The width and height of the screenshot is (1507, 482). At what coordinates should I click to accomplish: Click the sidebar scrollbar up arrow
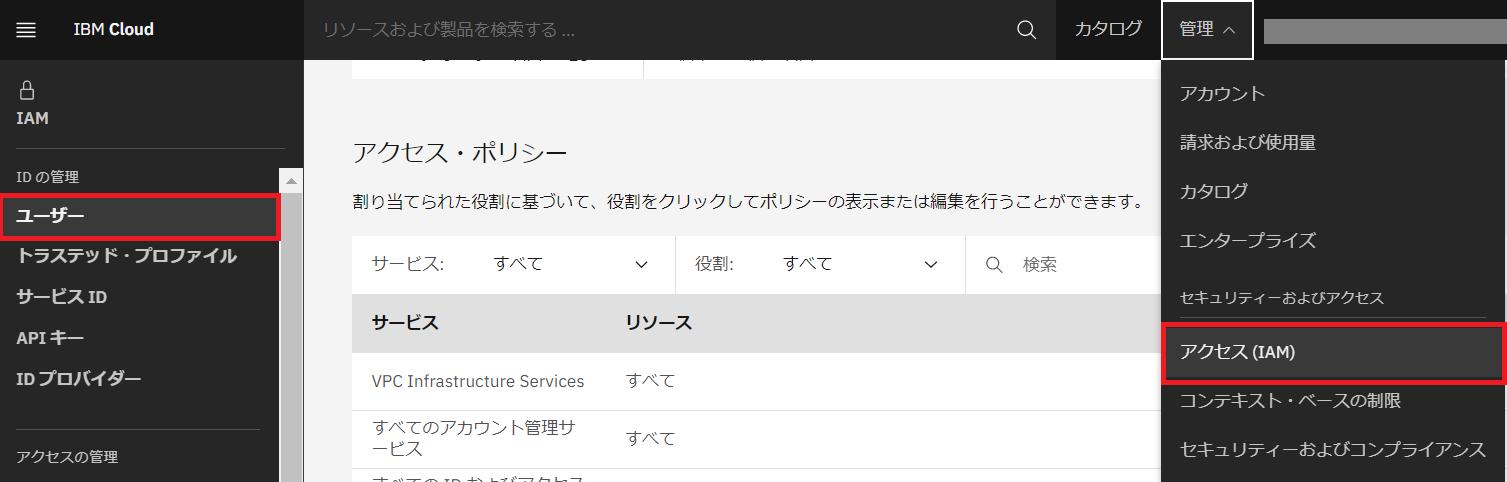[292, 182]
